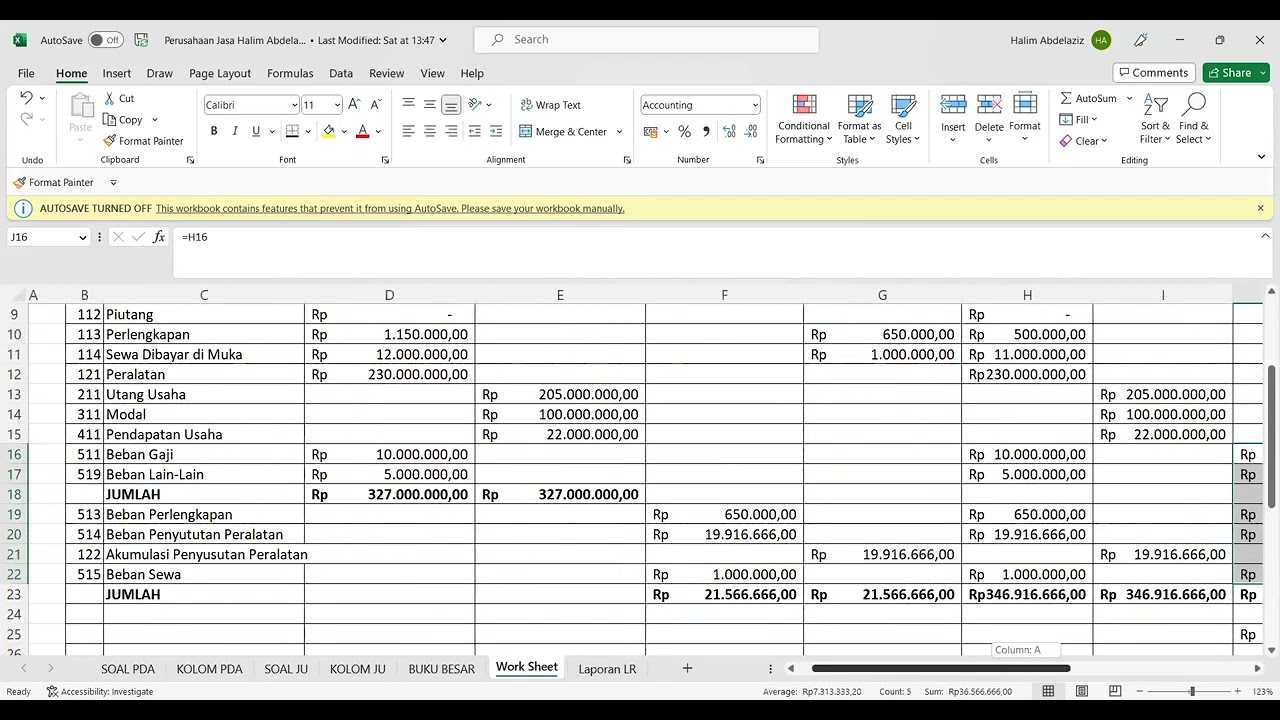
Task: Click Find & Select magnifier icon
Action: 1193,104
